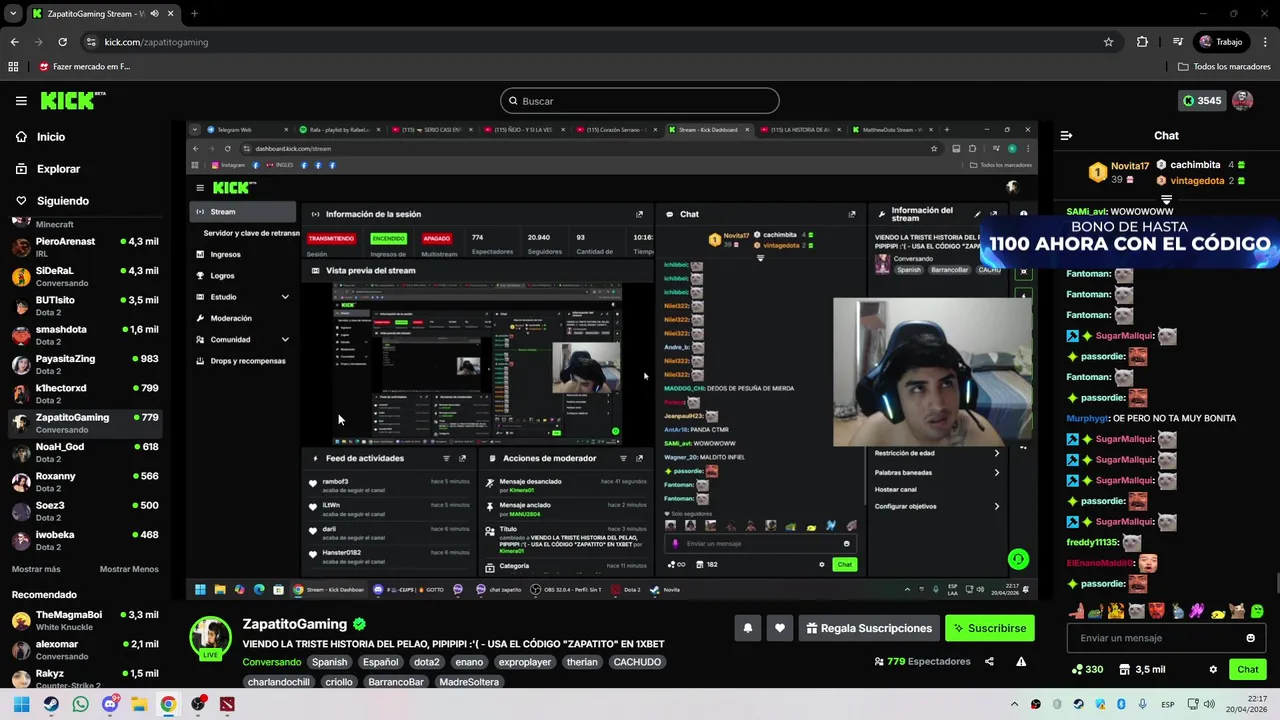The height and width of the screenshot is (720, 1280).
Task: Open the BUTIsito channel in sidebar
Action: tap(86, 305)
